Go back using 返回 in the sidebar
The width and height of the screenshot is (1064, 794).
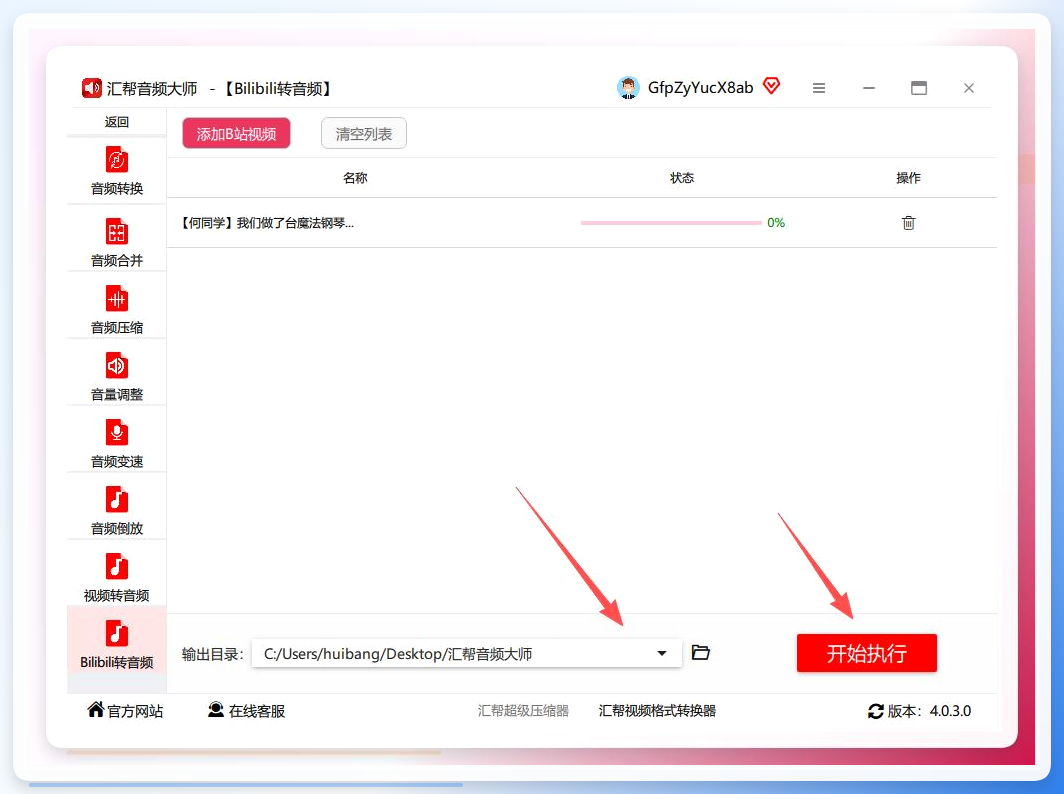tap(117, 122)
